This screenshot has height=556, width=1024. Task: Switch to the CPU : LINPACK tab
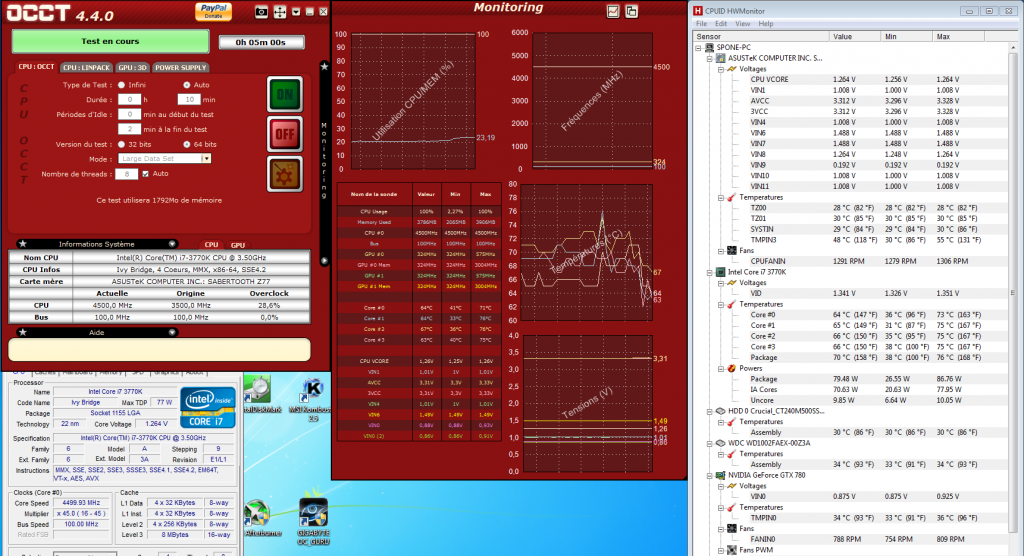tap(86, 67)
